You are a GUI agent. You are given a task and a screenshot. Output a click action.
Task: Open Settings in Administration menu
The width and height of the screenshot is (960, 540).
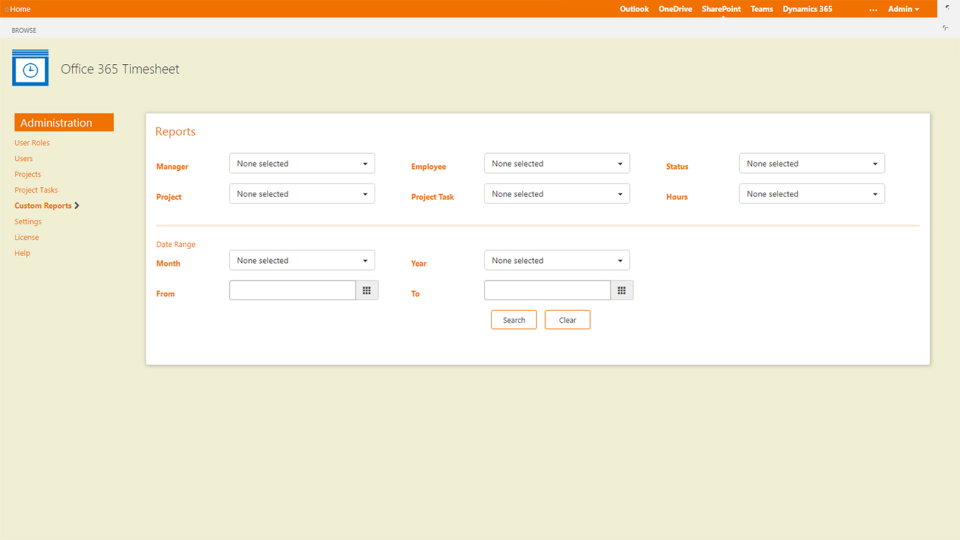click(x=28, y=222)
